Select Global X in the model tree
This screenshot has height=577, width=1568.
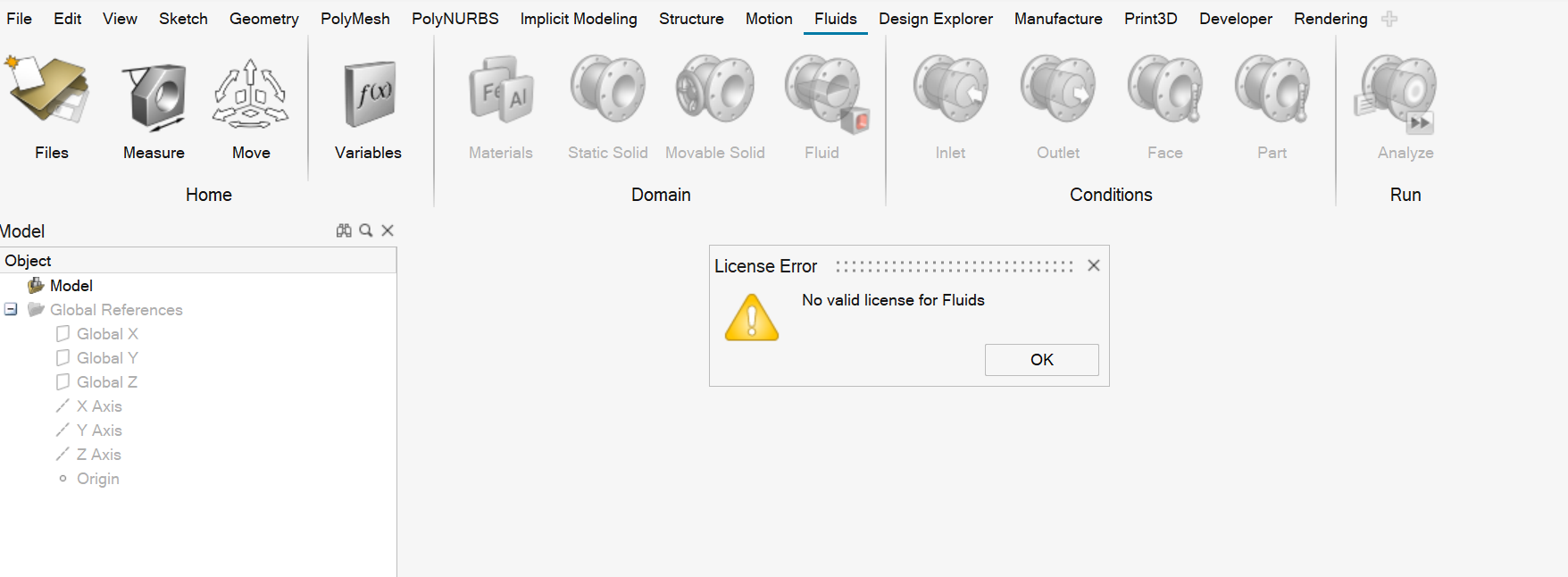[107, 334]
